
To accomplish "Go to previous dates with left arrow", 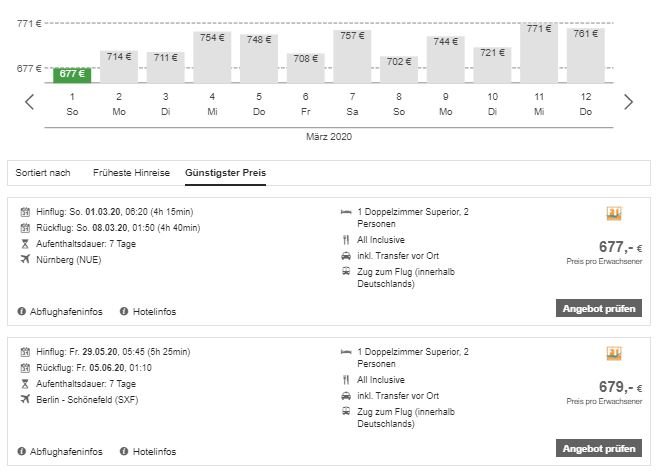I will [x=30, y=102].
